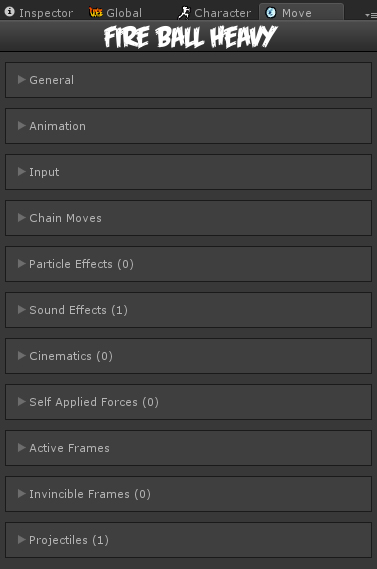Open the Chain Moves foldout
377x569 pixels.
188,218
